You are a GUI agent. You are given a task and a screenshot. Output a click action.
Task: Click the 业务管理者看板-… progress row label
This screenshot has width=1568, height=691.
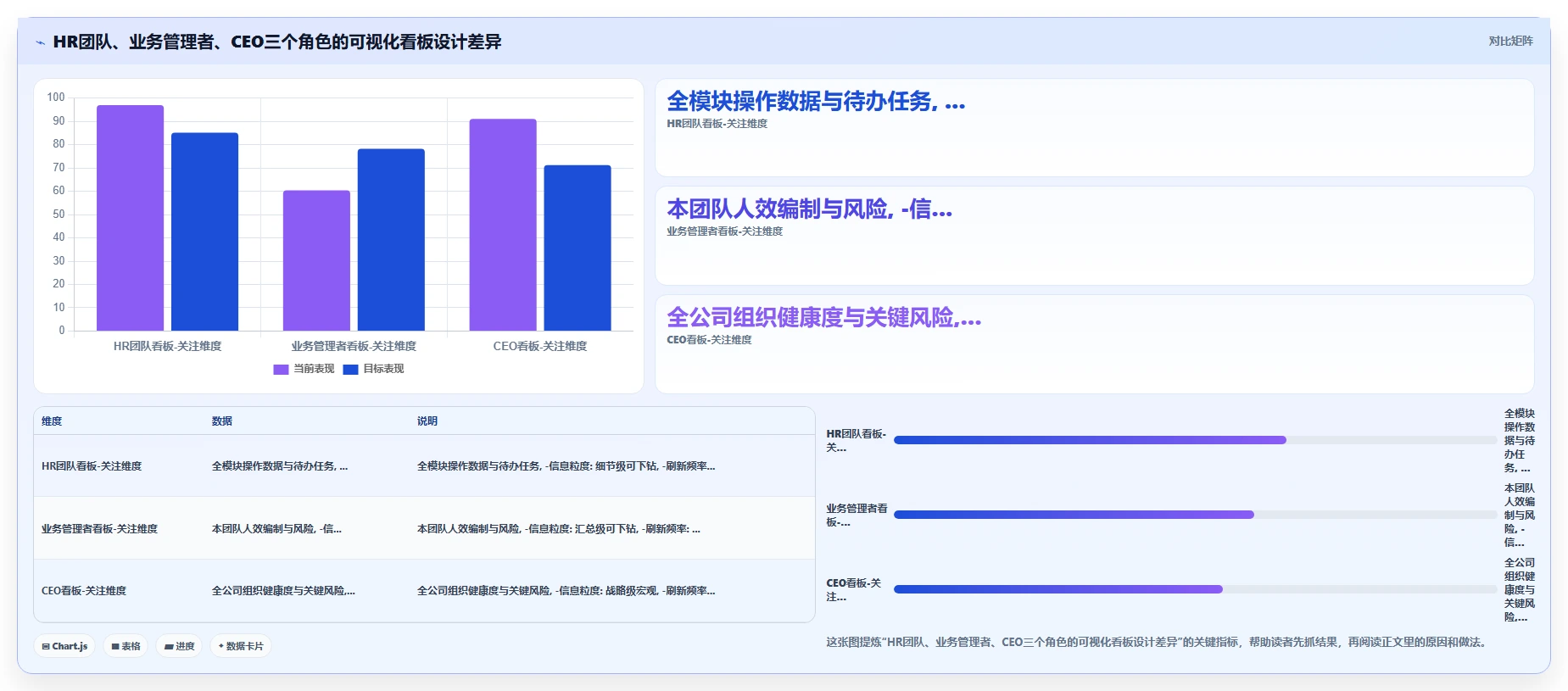pos(857,515)
